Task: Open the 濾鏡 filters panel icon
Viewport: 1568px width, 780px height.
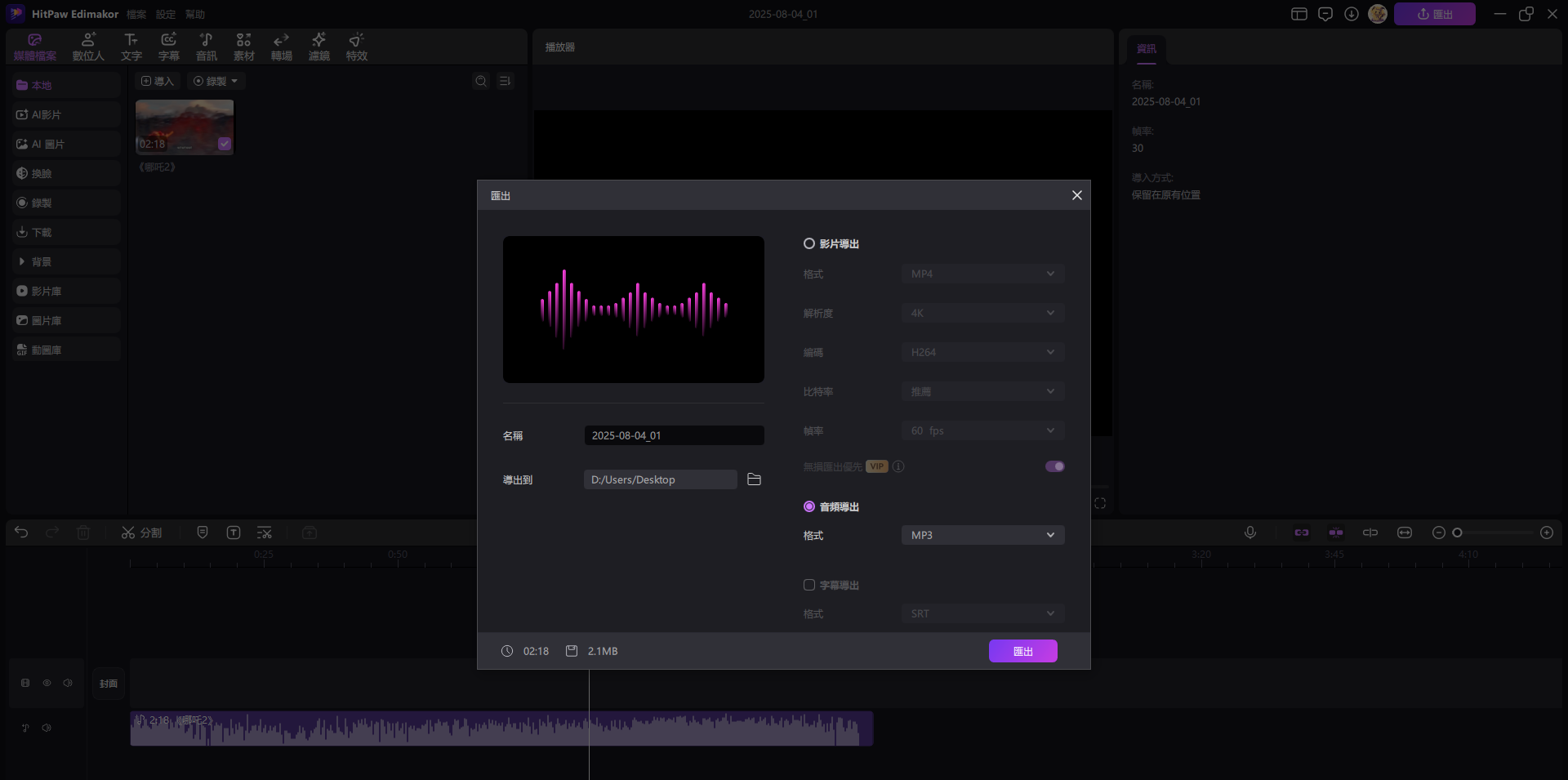Action: click(x=318, y=47)
